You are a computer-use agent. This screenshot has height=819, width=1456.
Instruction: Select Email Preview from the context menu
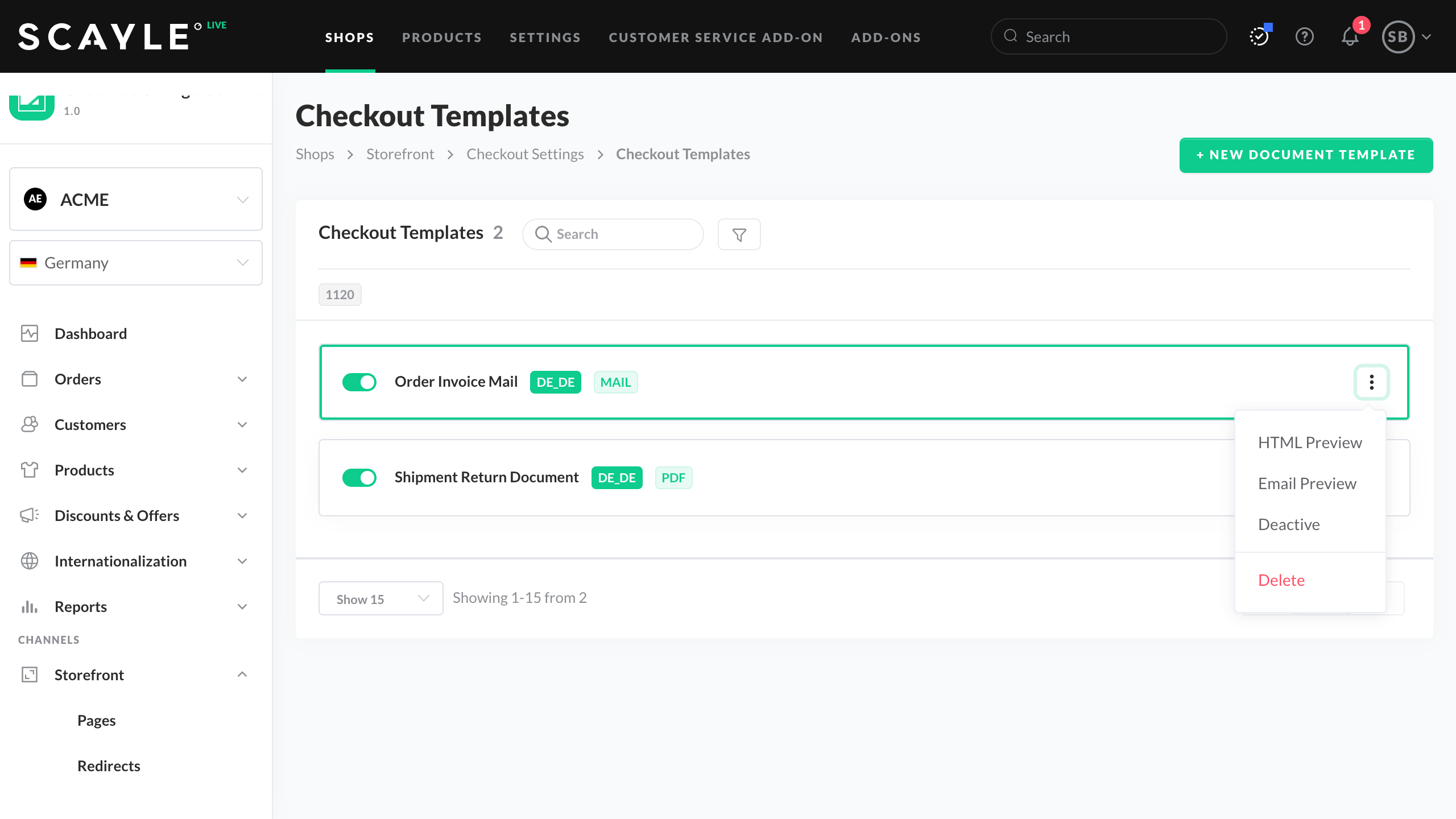[x=1307, y=483]
